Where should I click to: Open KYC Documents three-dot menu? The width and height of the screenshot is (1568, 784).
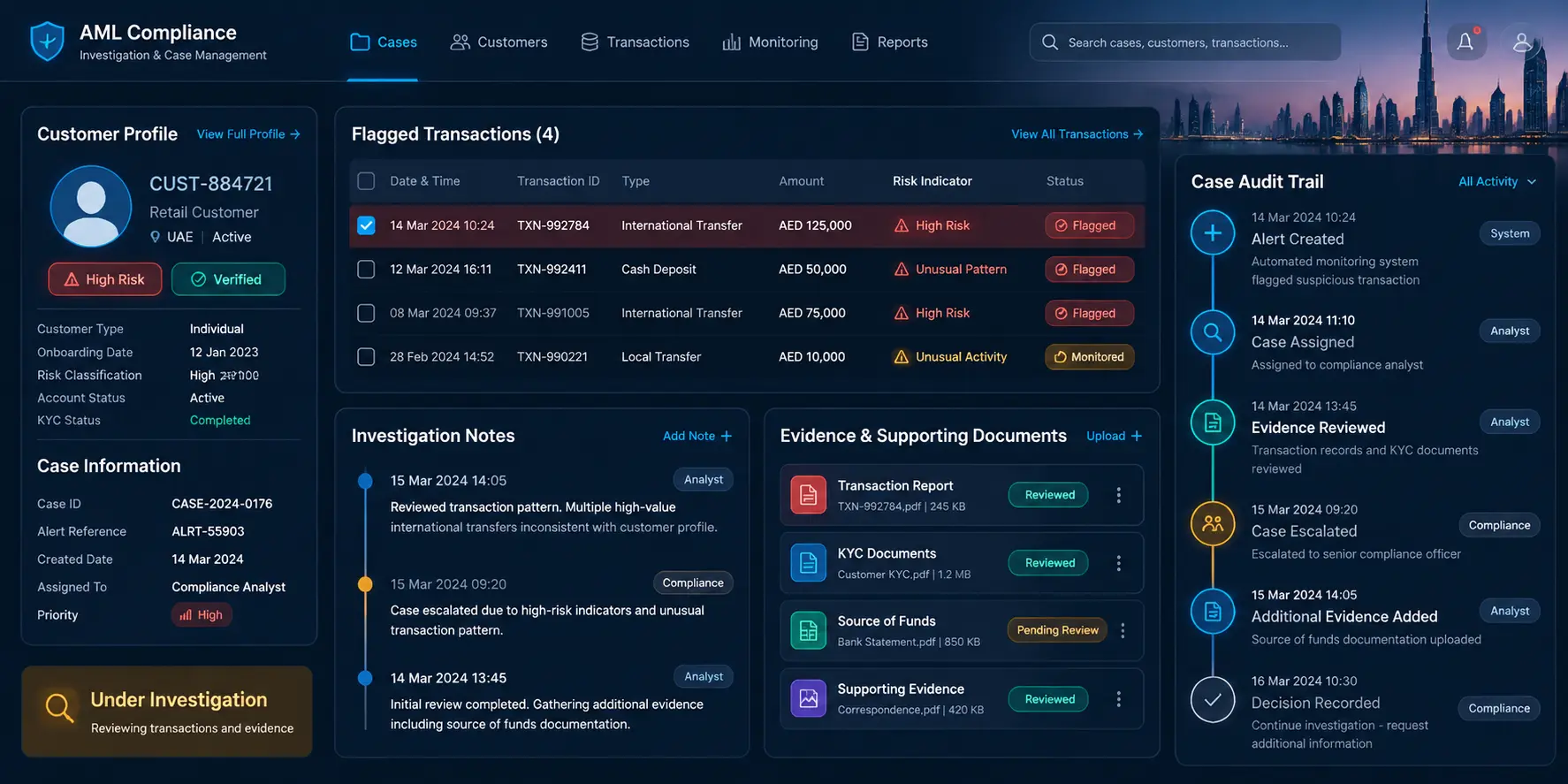[1118, 563]
